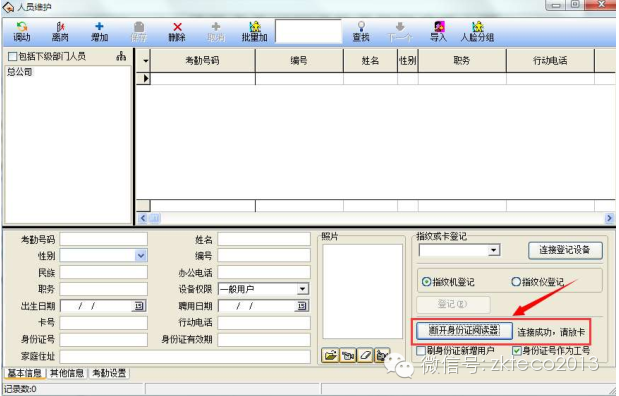Open the 性别 dropdown
This screenshot has height=396, width=619.
[141, 256]
